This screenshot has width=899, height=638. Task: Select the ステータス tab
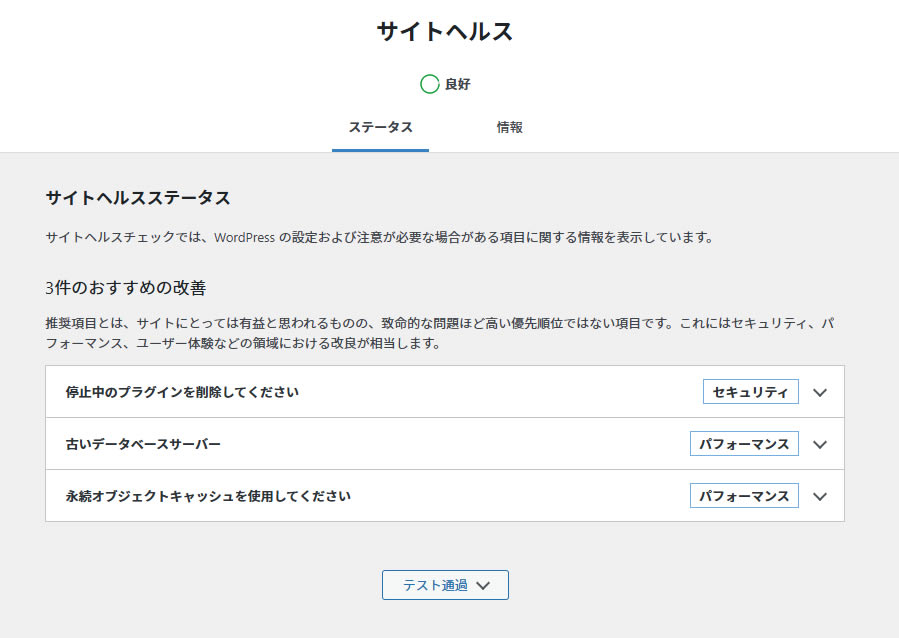(380, 127)
